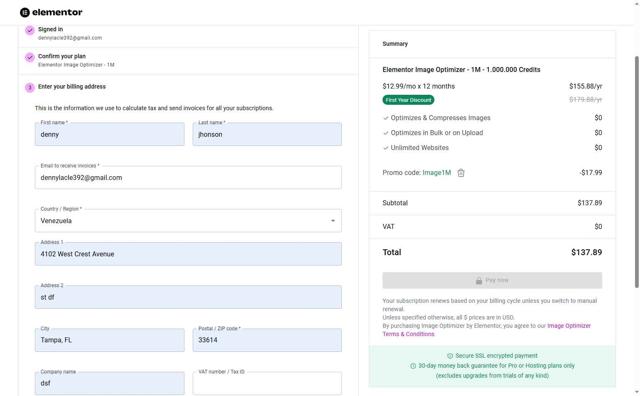Screen dimensions: 640x396
Task: Click the VAT $0 value
Action: (x=598, y=227)
